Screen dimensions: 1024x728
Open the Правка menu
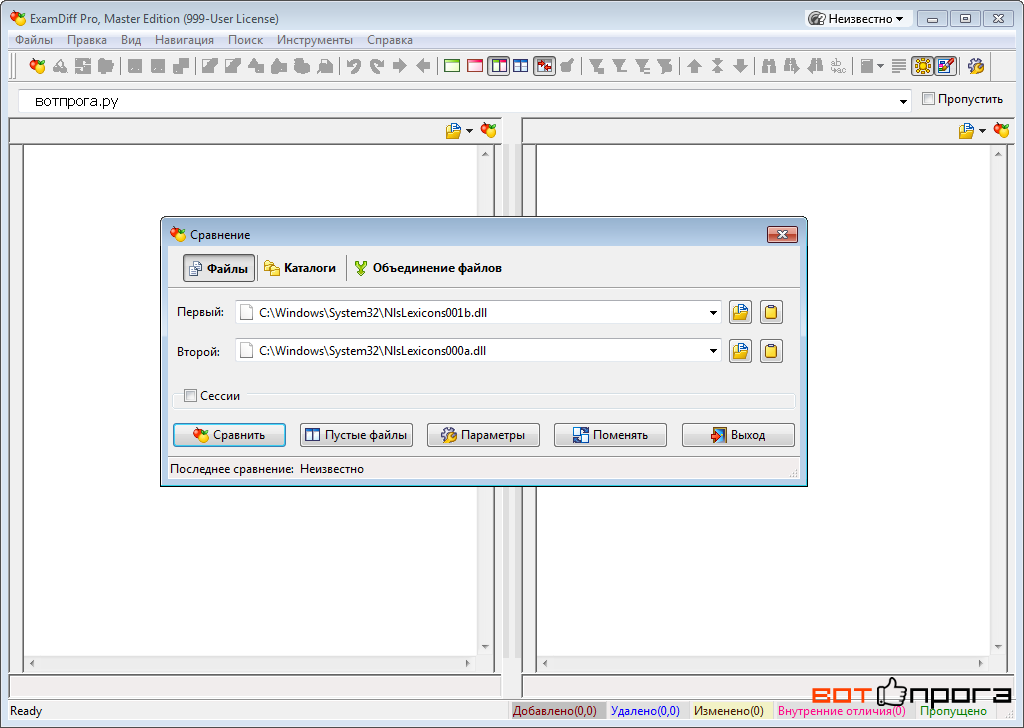coord(87,40)
